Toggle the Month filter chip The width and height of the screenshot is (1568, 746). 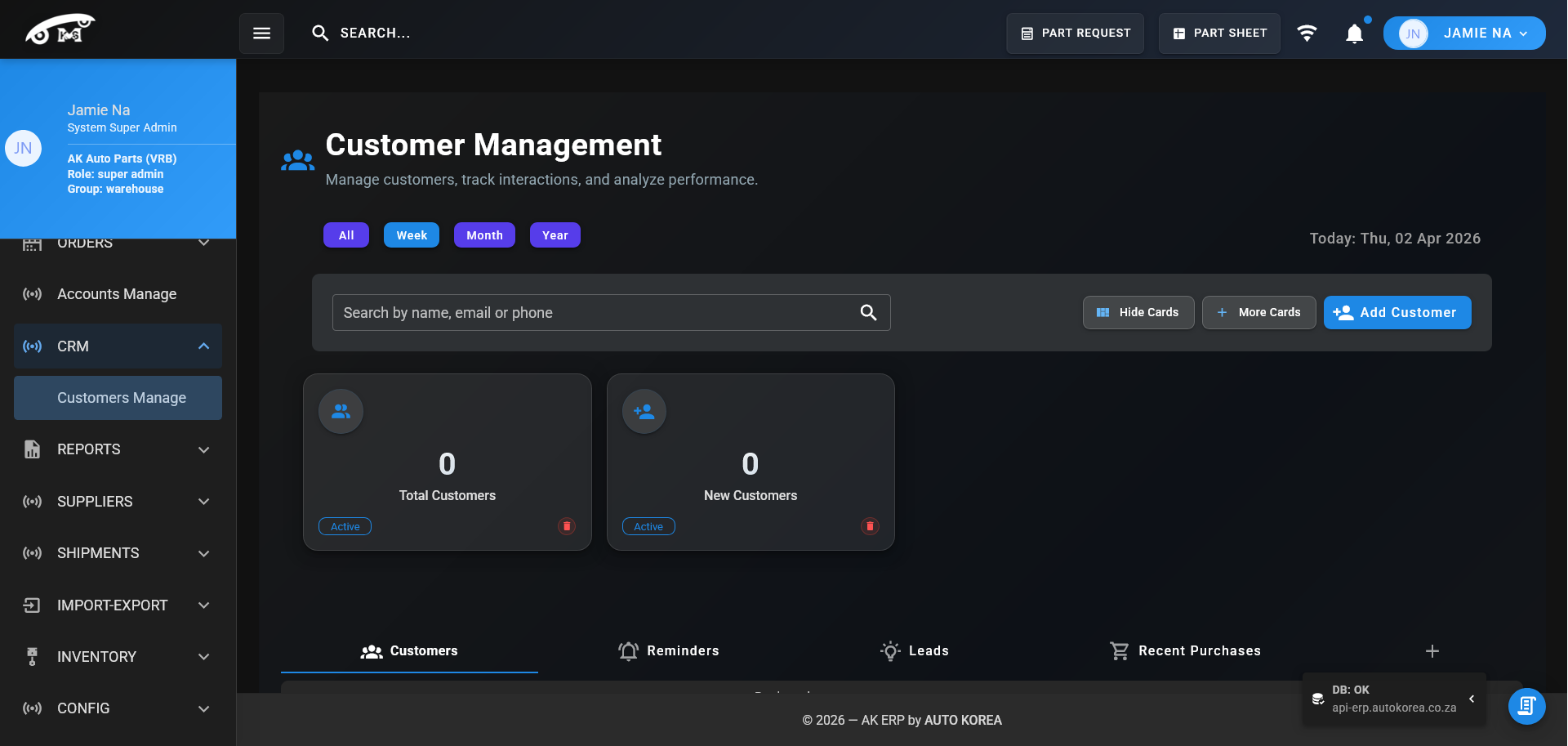pyautogui.click(x=484, y=235)
